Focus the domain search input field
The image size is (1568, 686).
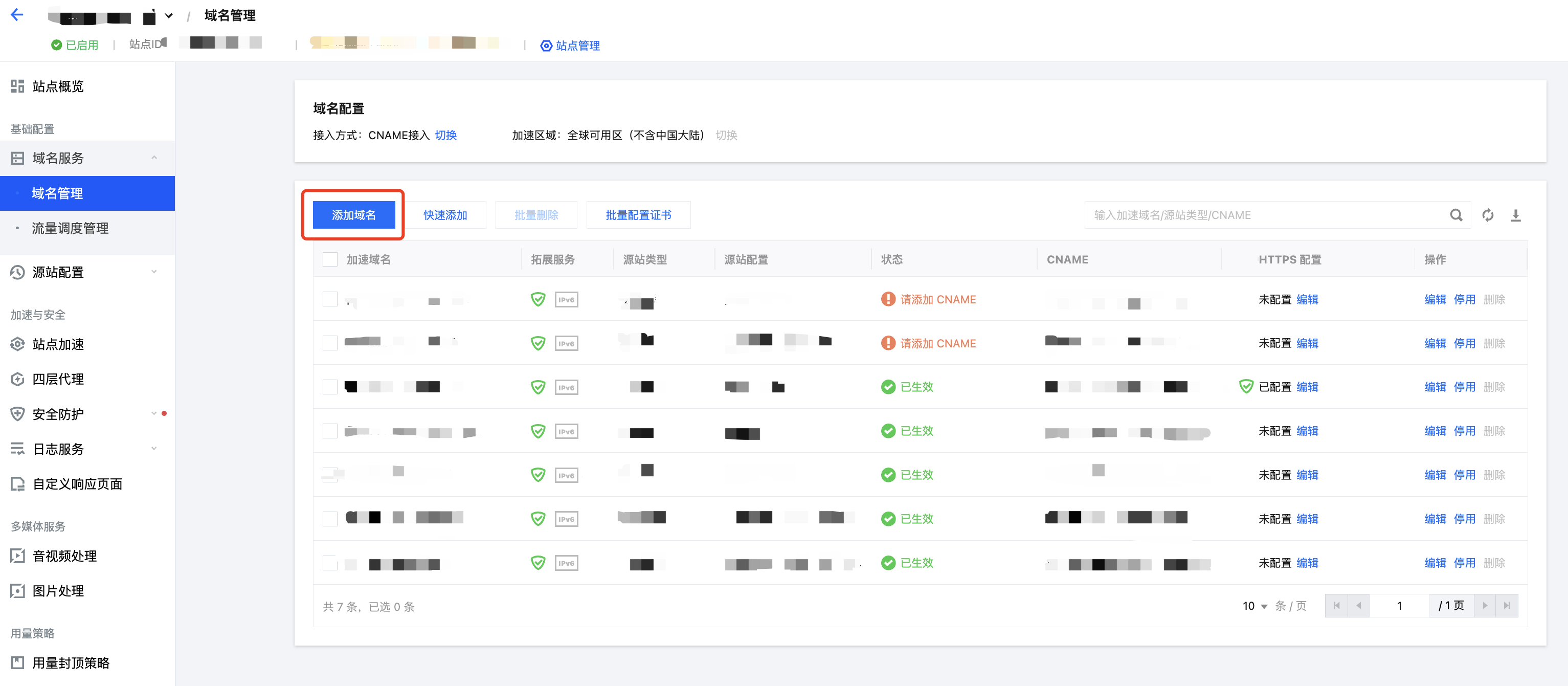tap(1266, 215)
